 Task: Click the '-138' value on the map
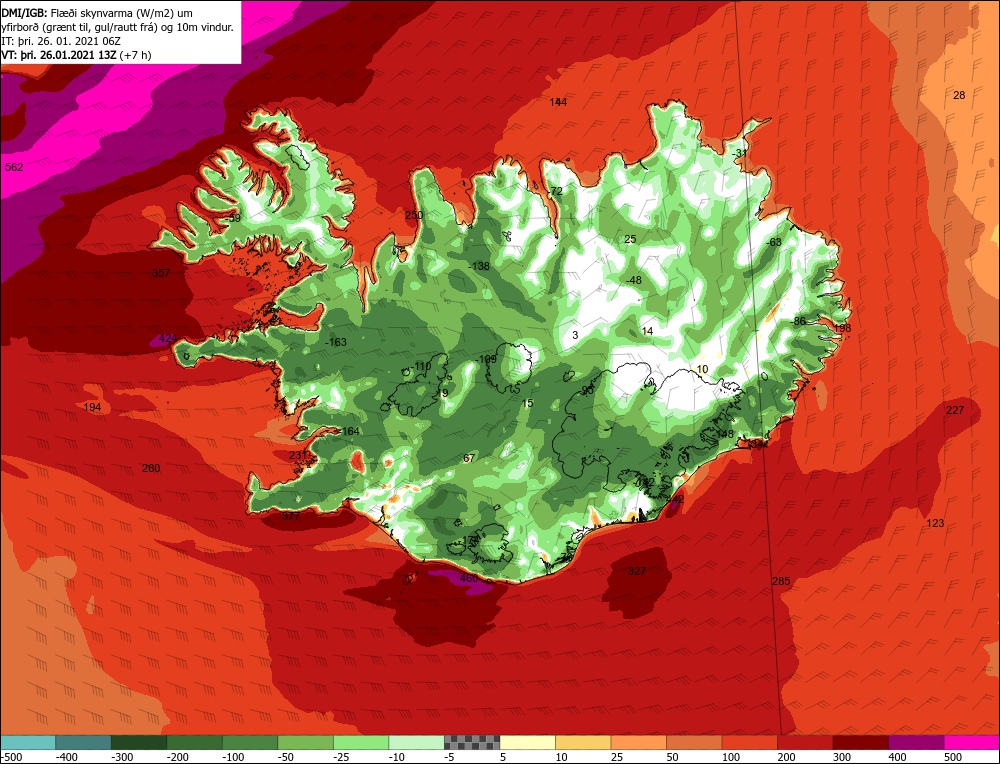[478, 266]
